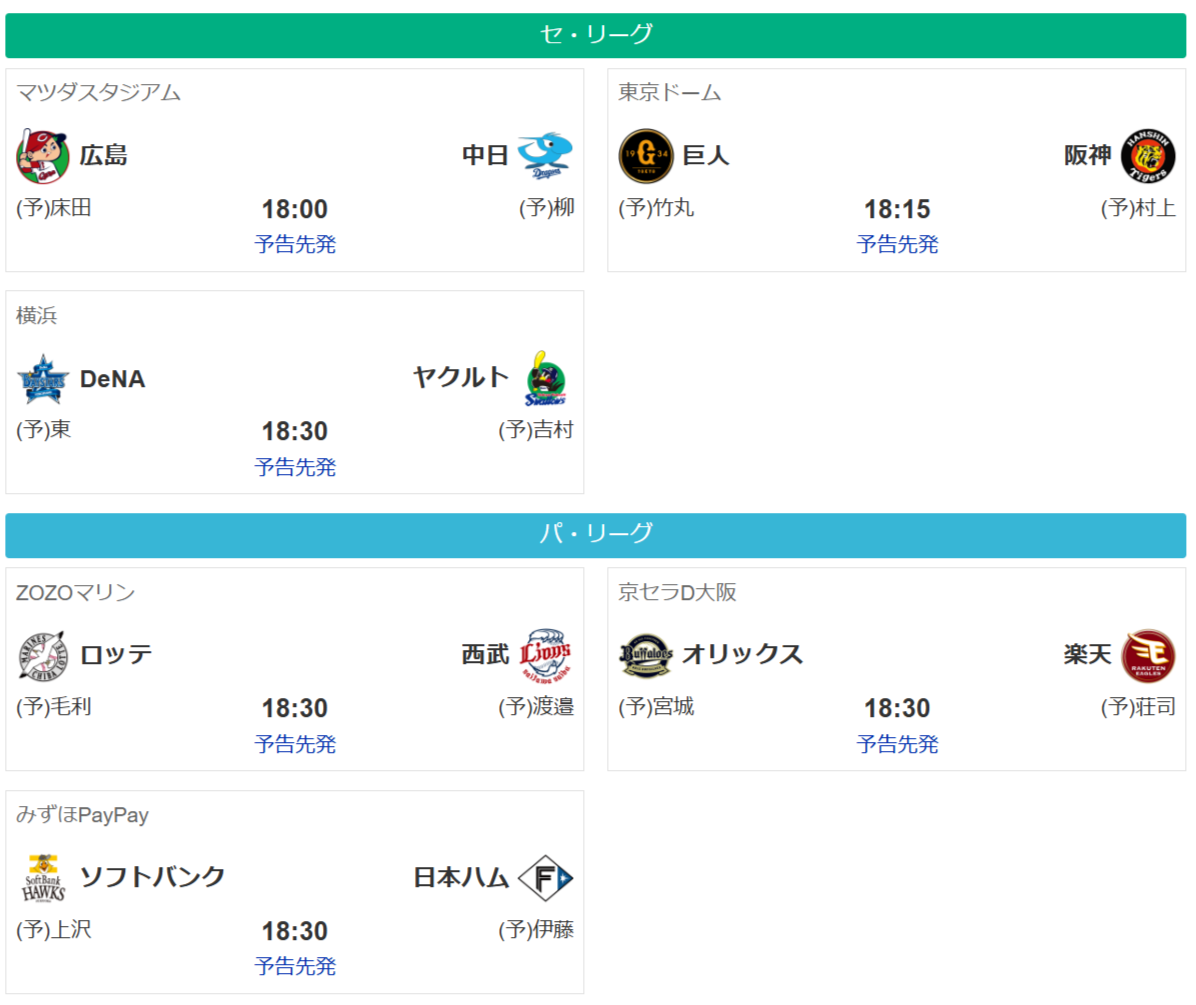Click the Seibu Lions team logo
The image size is (1196, 1005).
[546, 656]
